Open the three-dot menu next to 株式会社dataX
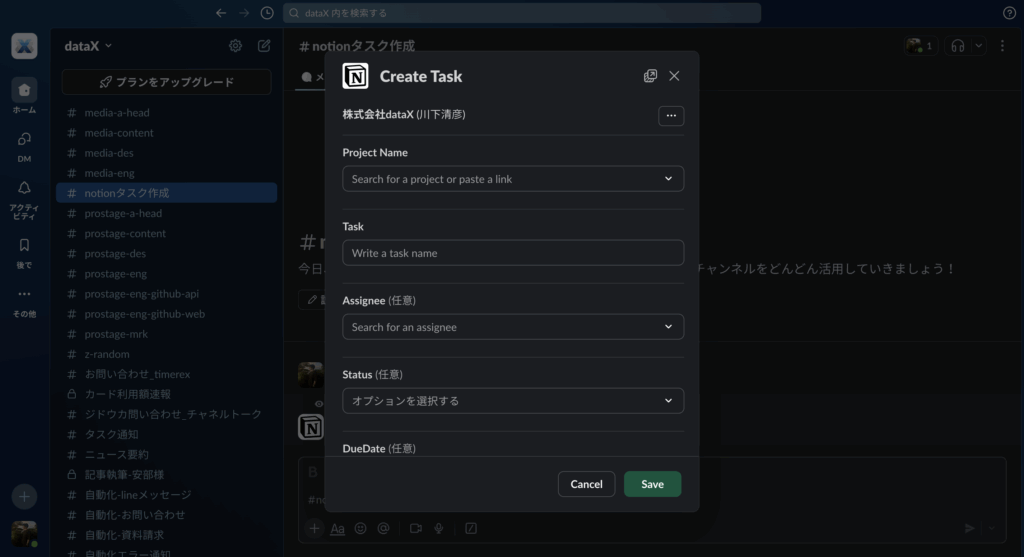The height and width of the screenshot is (557, 1024). coord(671,116)
